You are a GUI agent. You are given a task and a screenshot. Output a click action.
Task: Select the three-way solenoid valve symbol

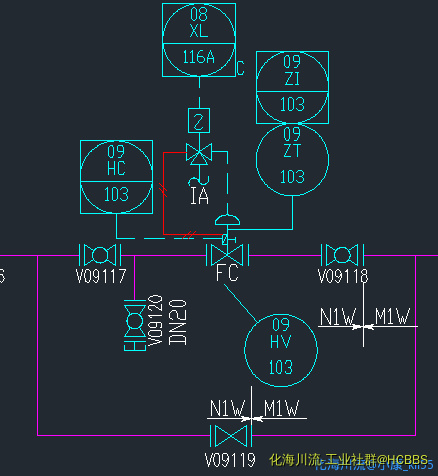point(199,154)
